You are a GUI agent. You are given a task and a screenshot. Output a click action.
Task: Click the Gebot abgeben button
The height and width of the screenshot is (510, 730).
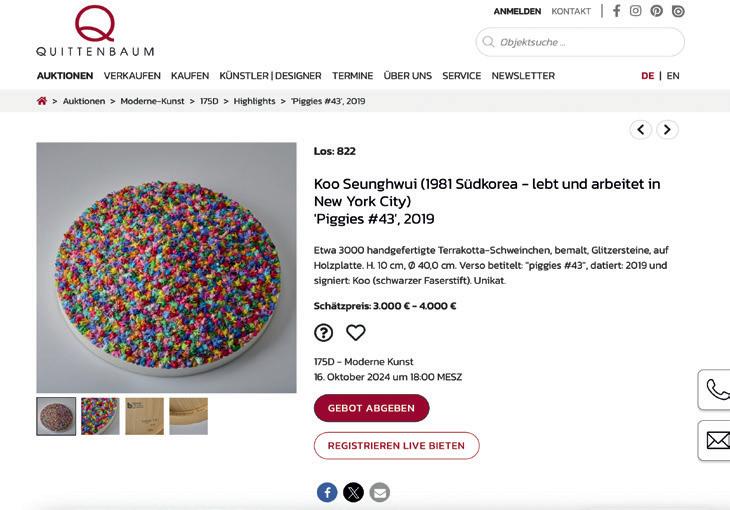(x=371, y=408)
